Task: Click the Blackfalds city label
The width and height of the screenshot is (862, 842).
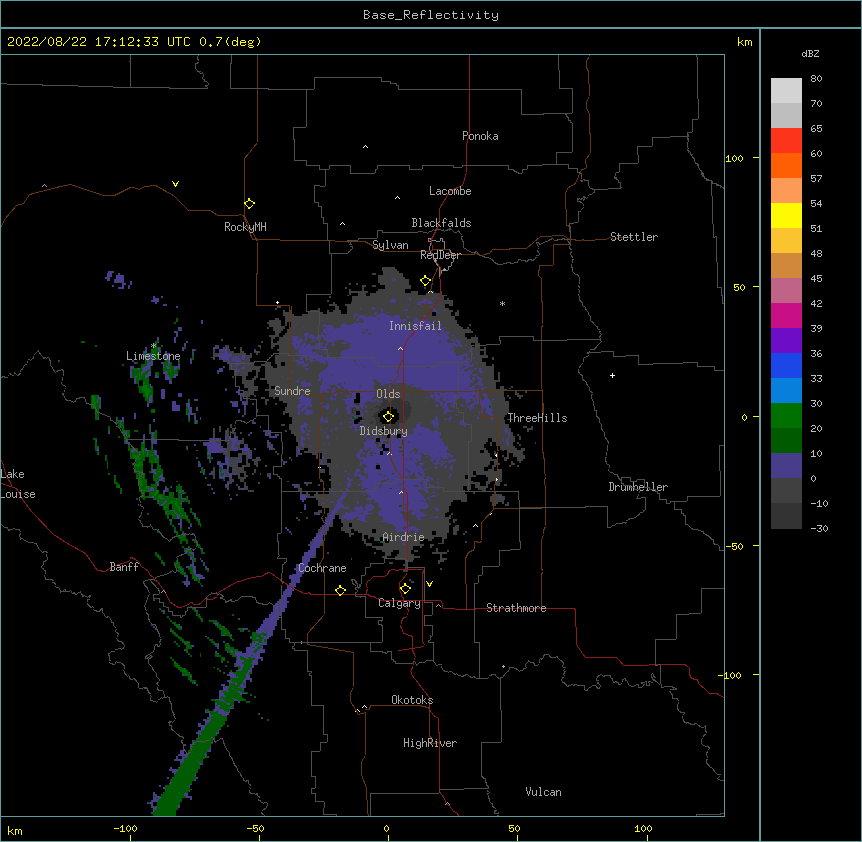Action: pyautogui.click(x=441, y=223)
